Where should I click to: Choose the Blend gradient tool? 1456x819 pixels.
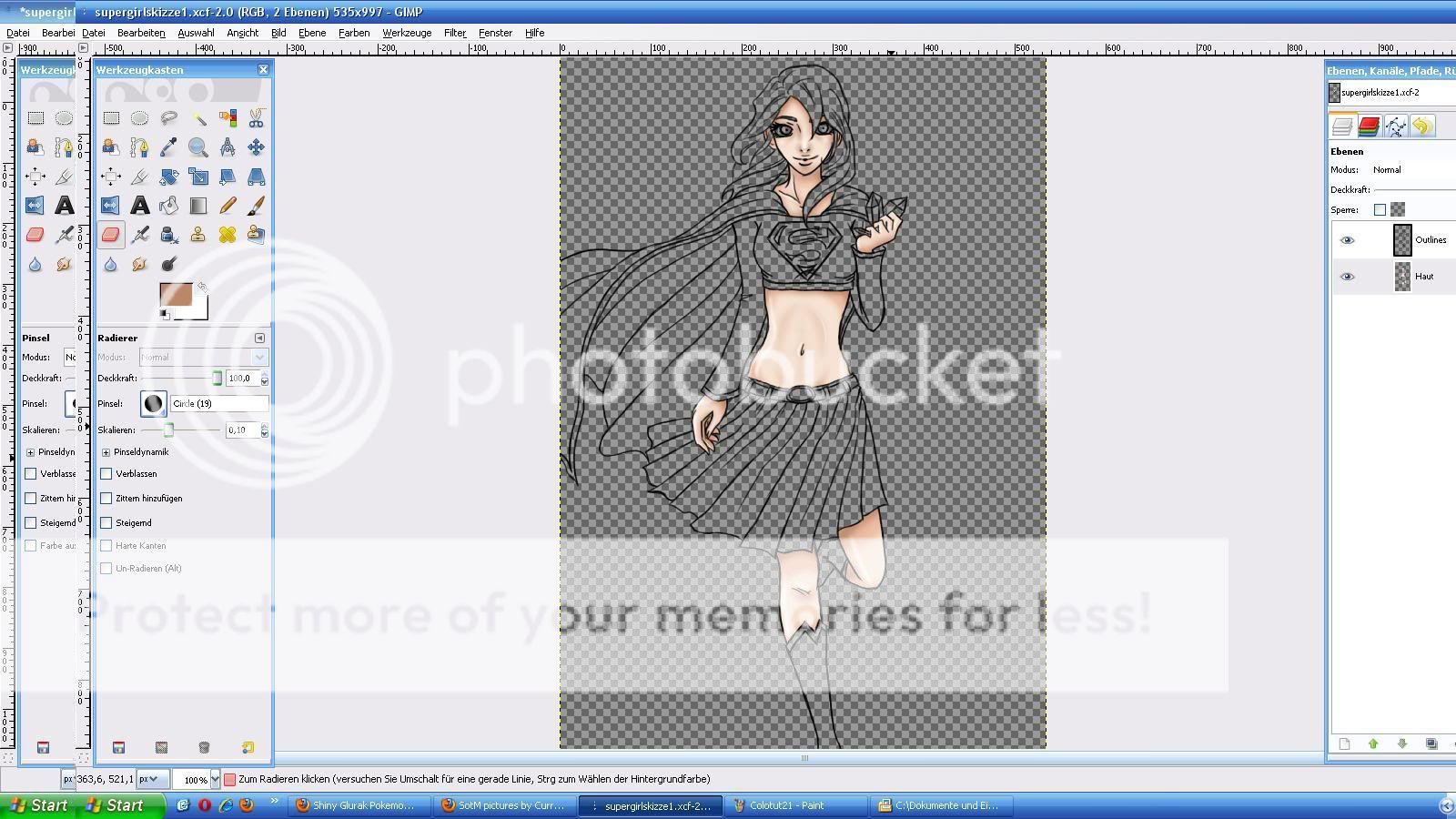[x=197, y=206]
